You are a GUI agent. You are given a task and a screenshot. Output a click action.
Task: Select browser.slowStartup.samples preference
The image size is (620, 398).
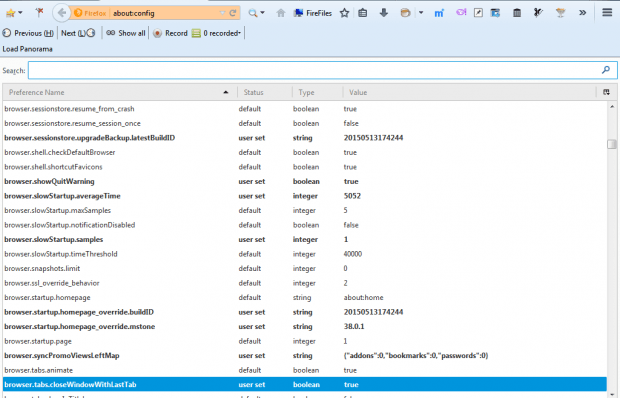[x=305, y=240]
